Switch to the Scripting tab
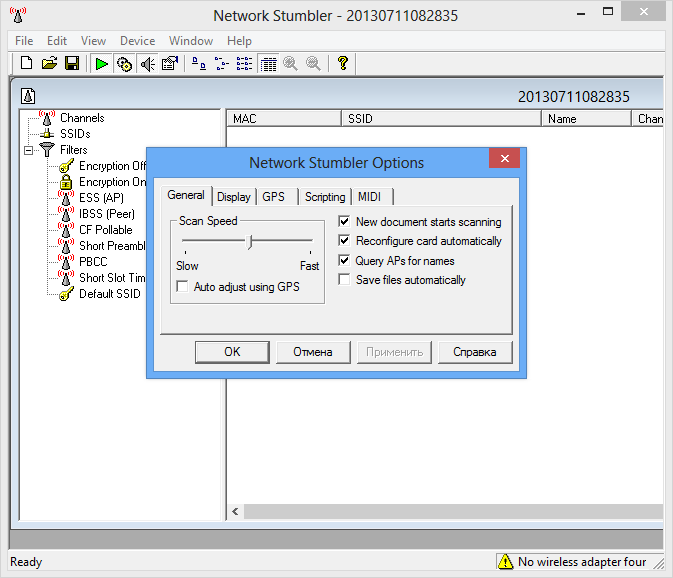This screenshot has width=673, height=578. pos(325,197)
